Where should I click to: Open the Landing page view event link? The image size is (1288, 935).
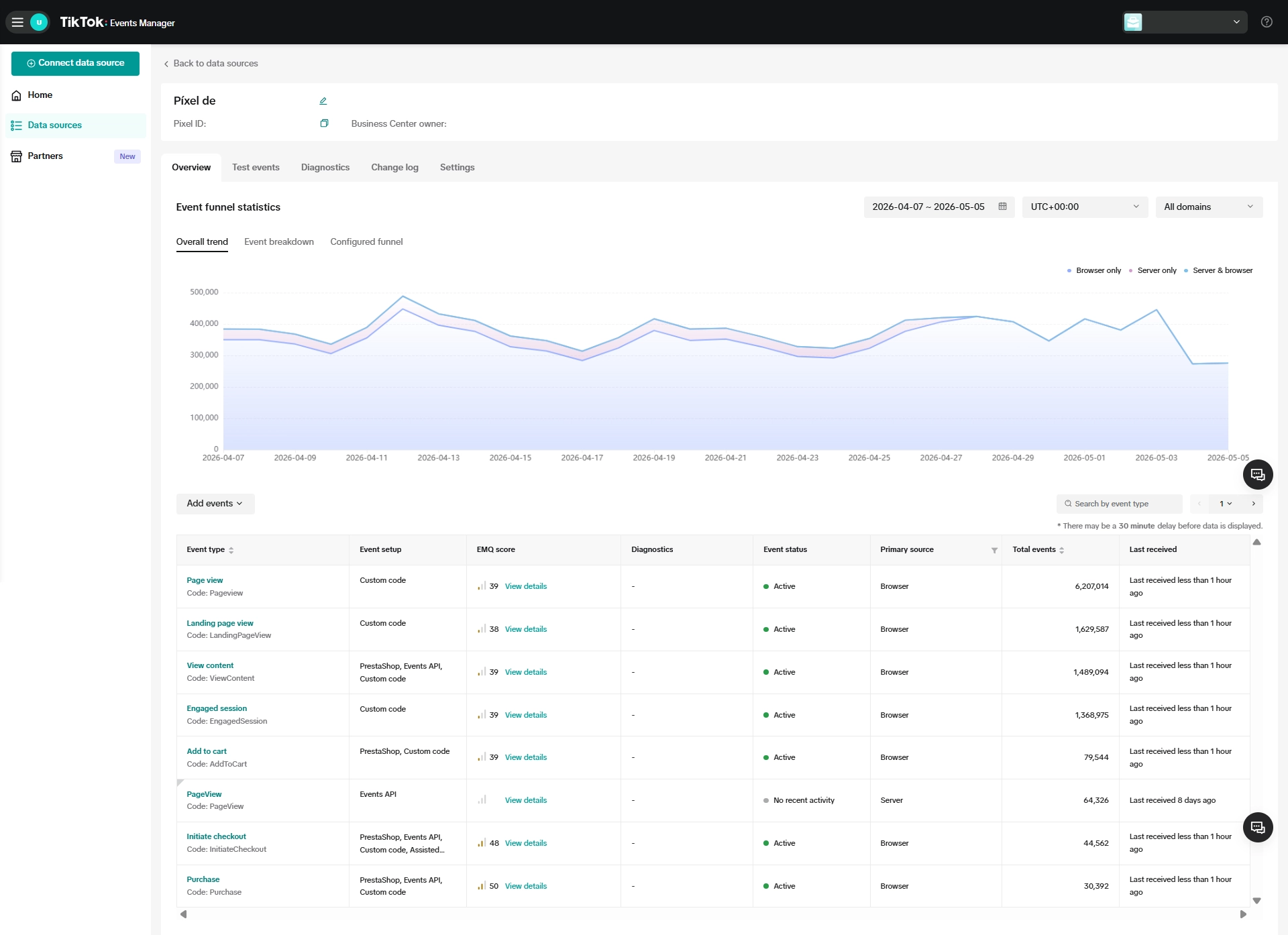pyautogui.click(x=220, y=623)
